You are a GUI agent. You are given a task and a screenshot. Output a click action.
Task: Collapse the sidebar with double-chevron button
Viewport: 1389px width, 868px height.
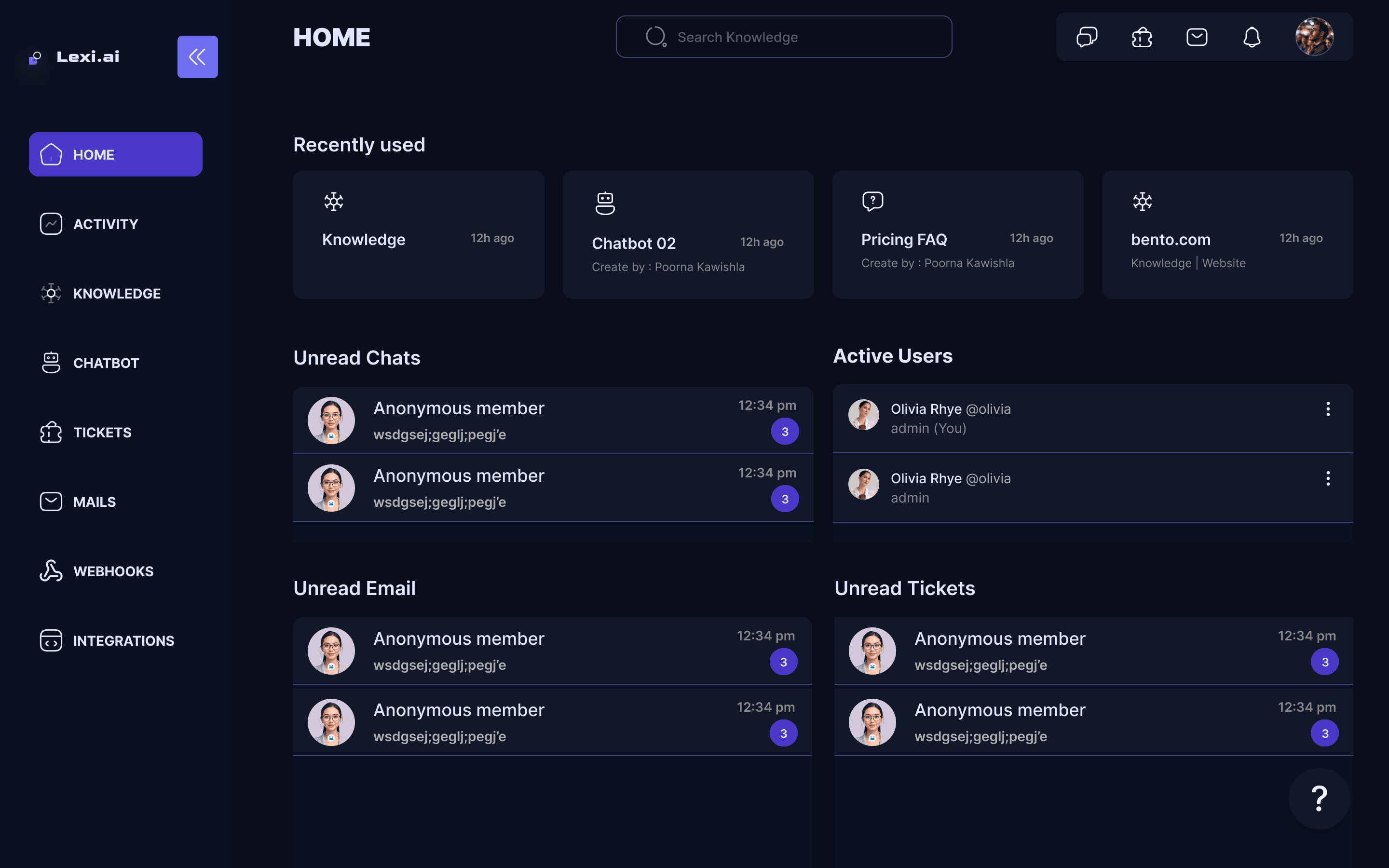tap(197, 57)
